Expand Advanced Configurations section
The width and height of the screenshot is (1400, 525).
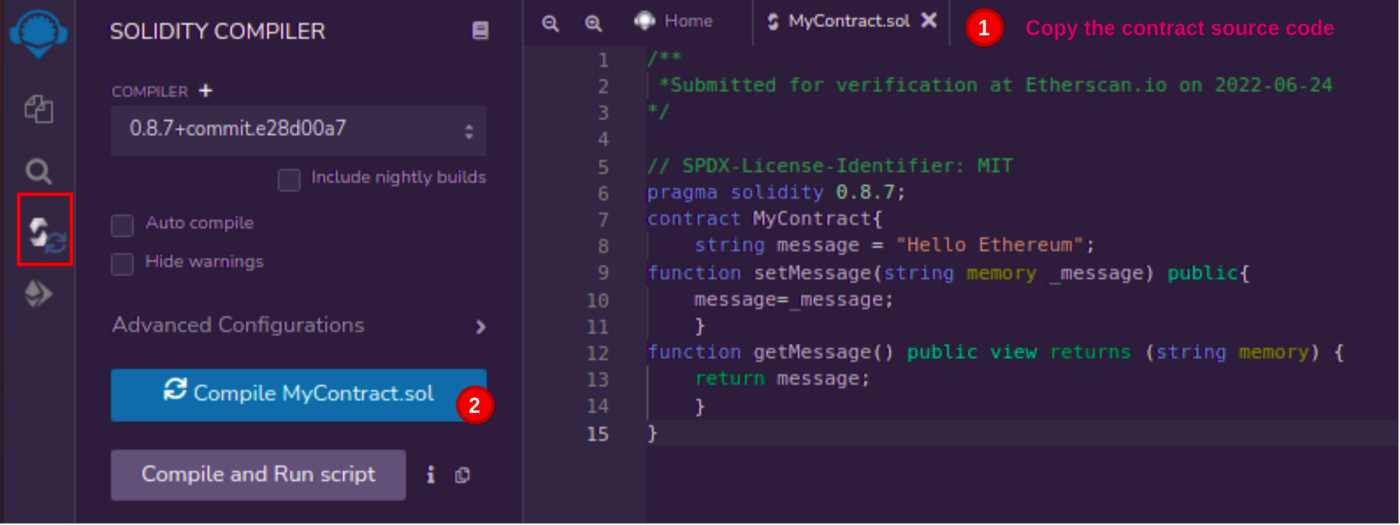(x=299, y=326)
